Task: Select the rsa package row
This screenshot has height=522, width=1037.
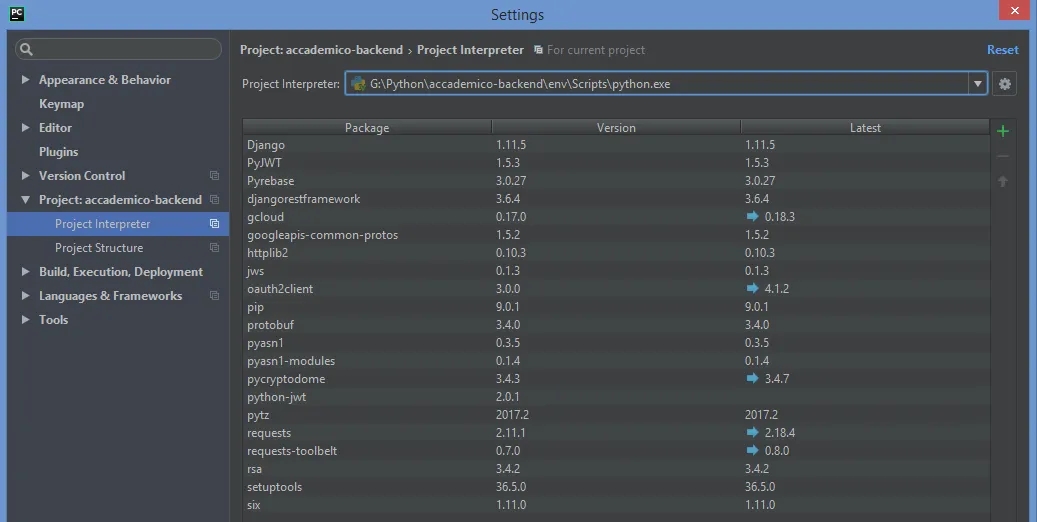Action: (616, 468)
